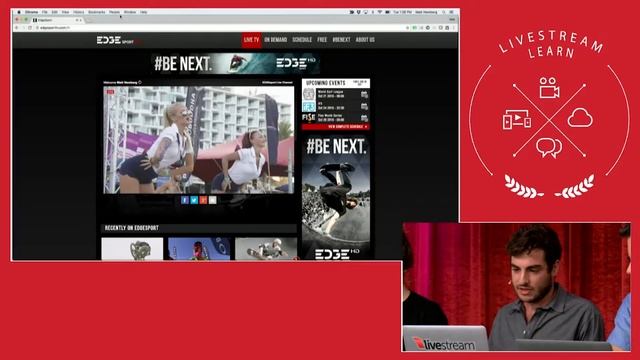Viewport: 640px width, 360px height.
Task: Open Spotlight search in menu bar
Action: tap(444, 12)
